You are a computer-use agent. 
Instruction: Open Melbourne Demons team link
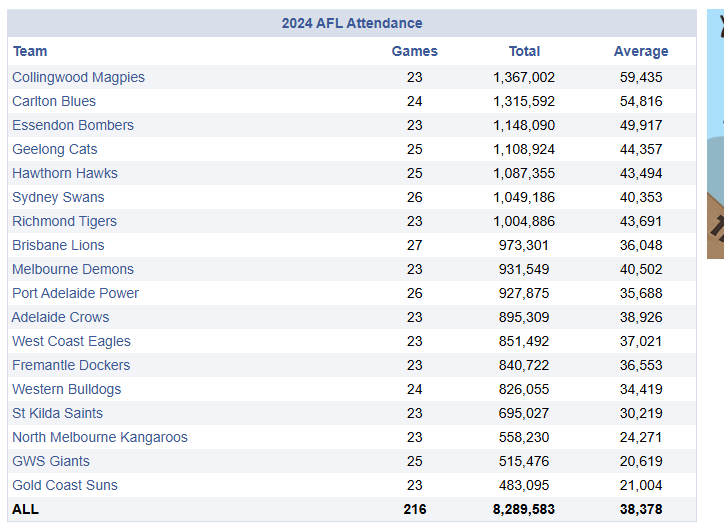click(x=73, y=269)
